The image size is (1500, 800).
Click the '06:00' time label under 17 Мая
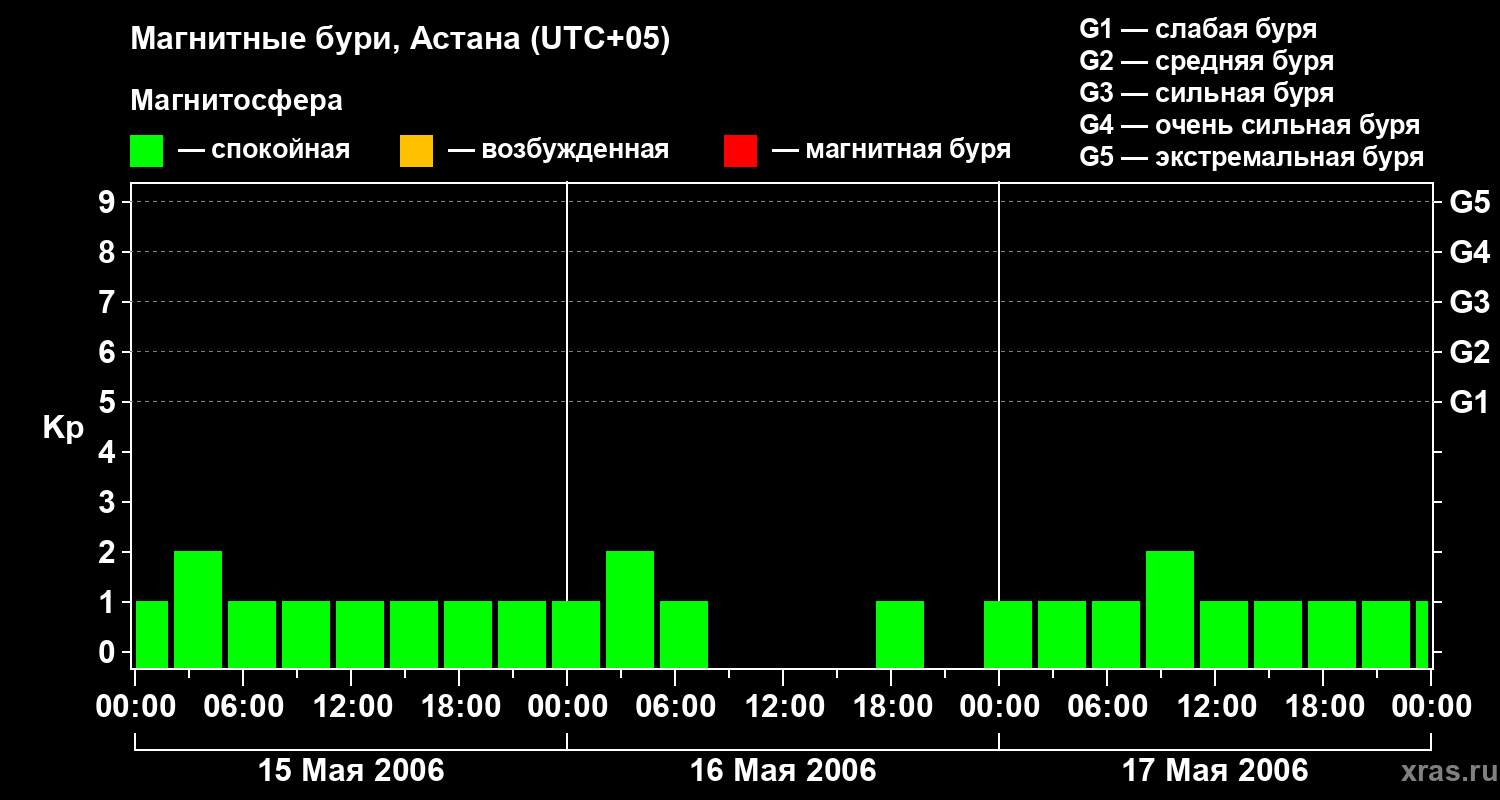(1107, 707)
